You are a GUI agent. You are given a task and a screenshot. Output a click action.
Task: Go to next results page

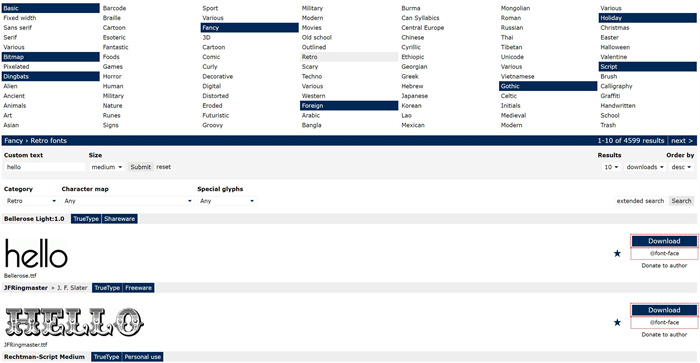682,141
